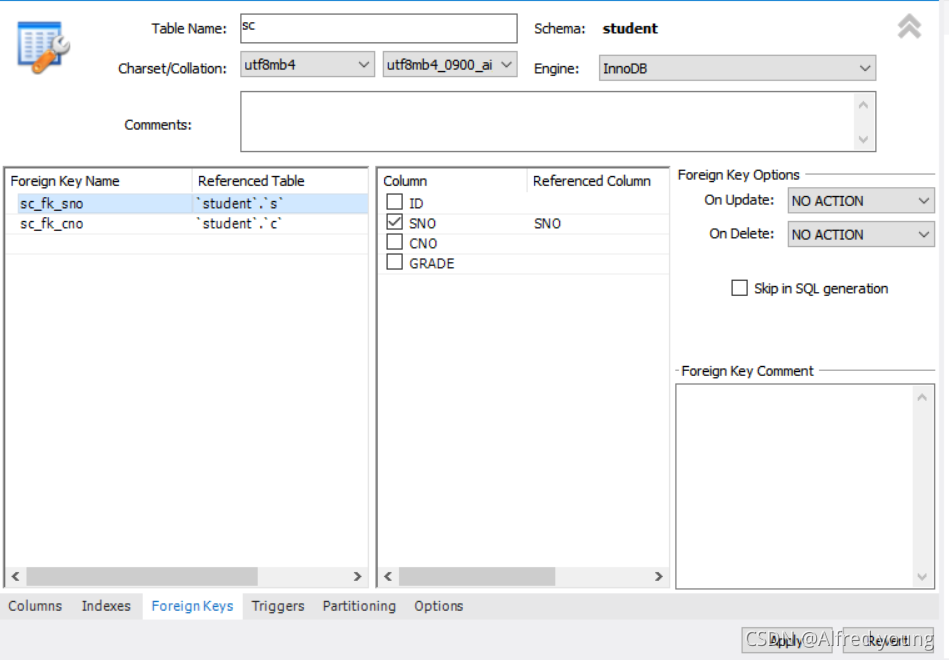This screenshot has height=660, width=949.
Task: Click the Table Name input field
Action: tap(379, 28)
